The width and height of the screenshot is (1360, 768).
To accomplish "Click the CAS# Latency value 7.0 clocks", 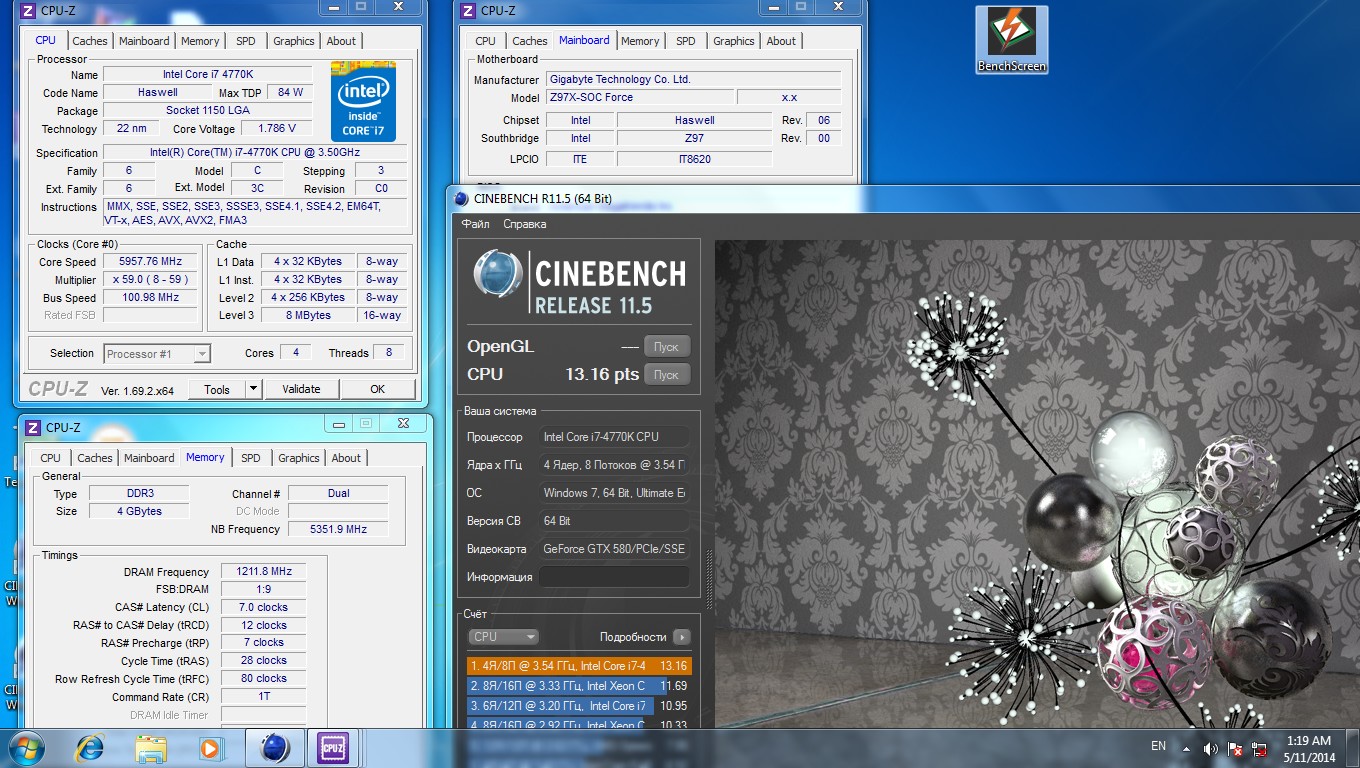I will click(x=264, y=607).
